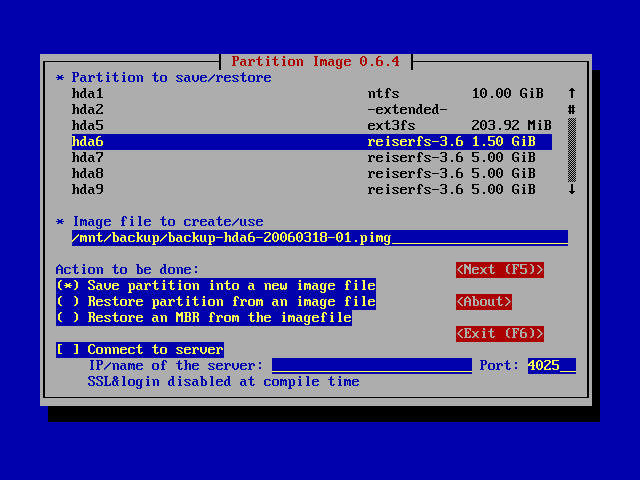Pick the hda7 partition entry
The width and height of the screenshot is (640, 480).
click(300, 157)
